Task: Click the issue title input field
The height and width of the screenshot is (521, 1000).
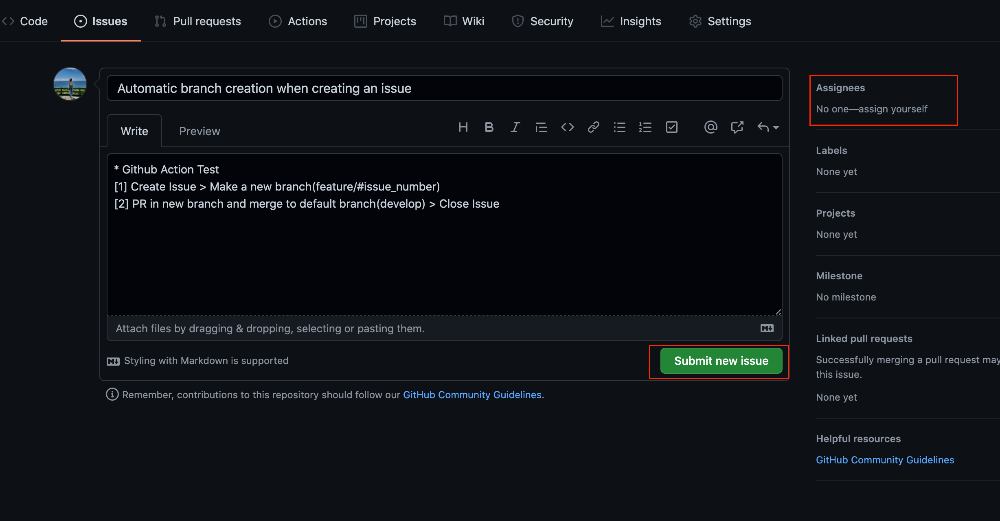Action: [x=445, y=88]
